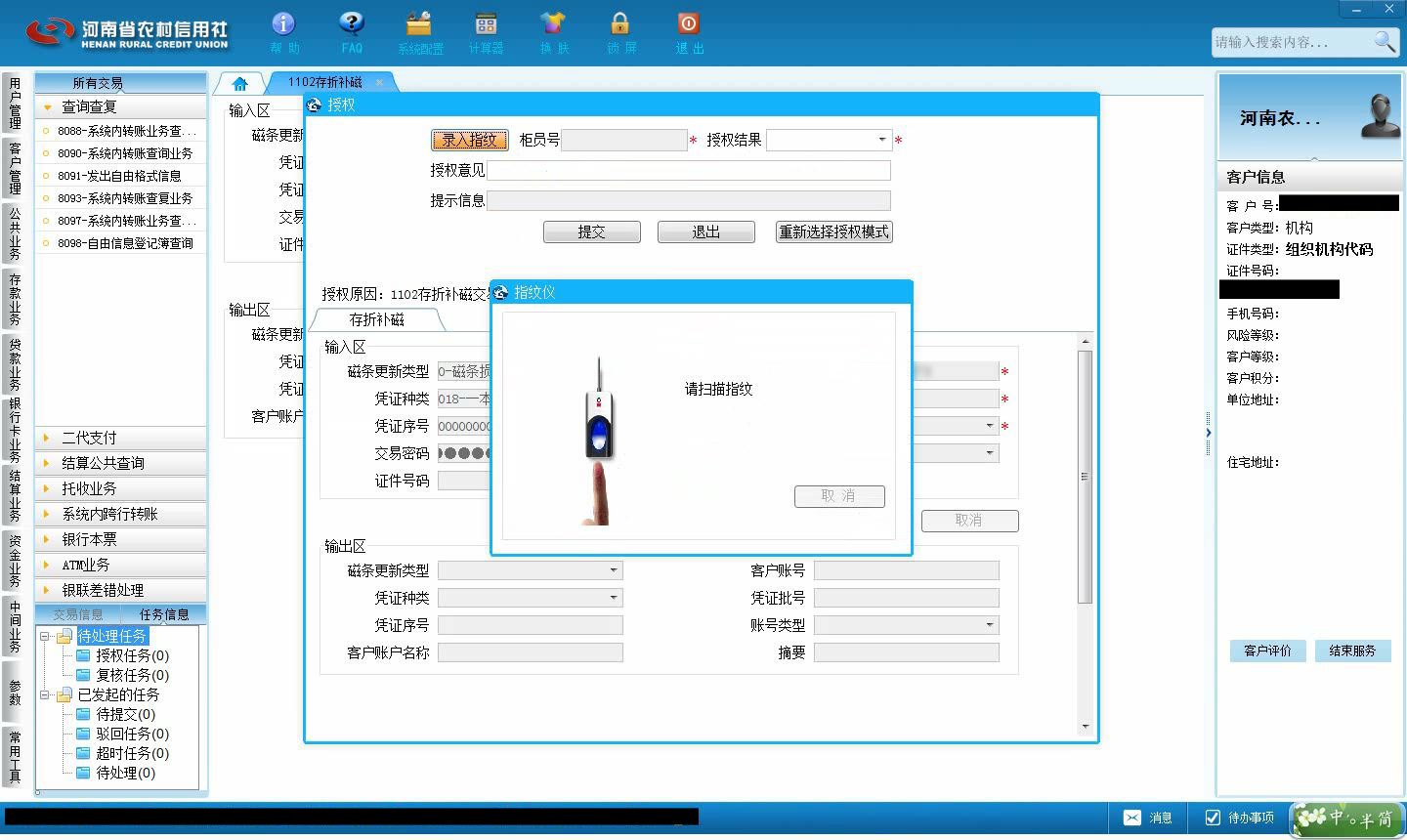Expand the 银行本票 menu group
The image size is (1407, 840).
(121, 539)
